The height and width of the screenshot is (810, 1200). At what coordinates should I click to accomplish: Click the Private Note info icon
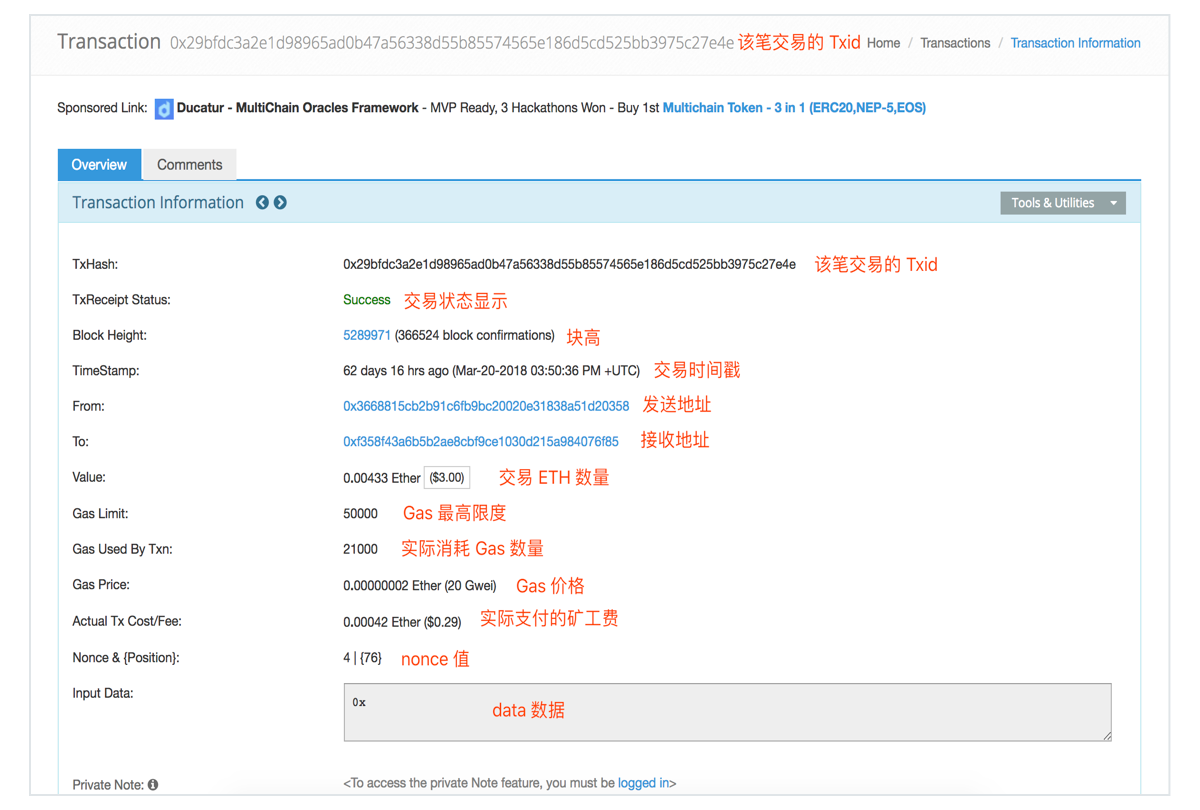(152, 785)
